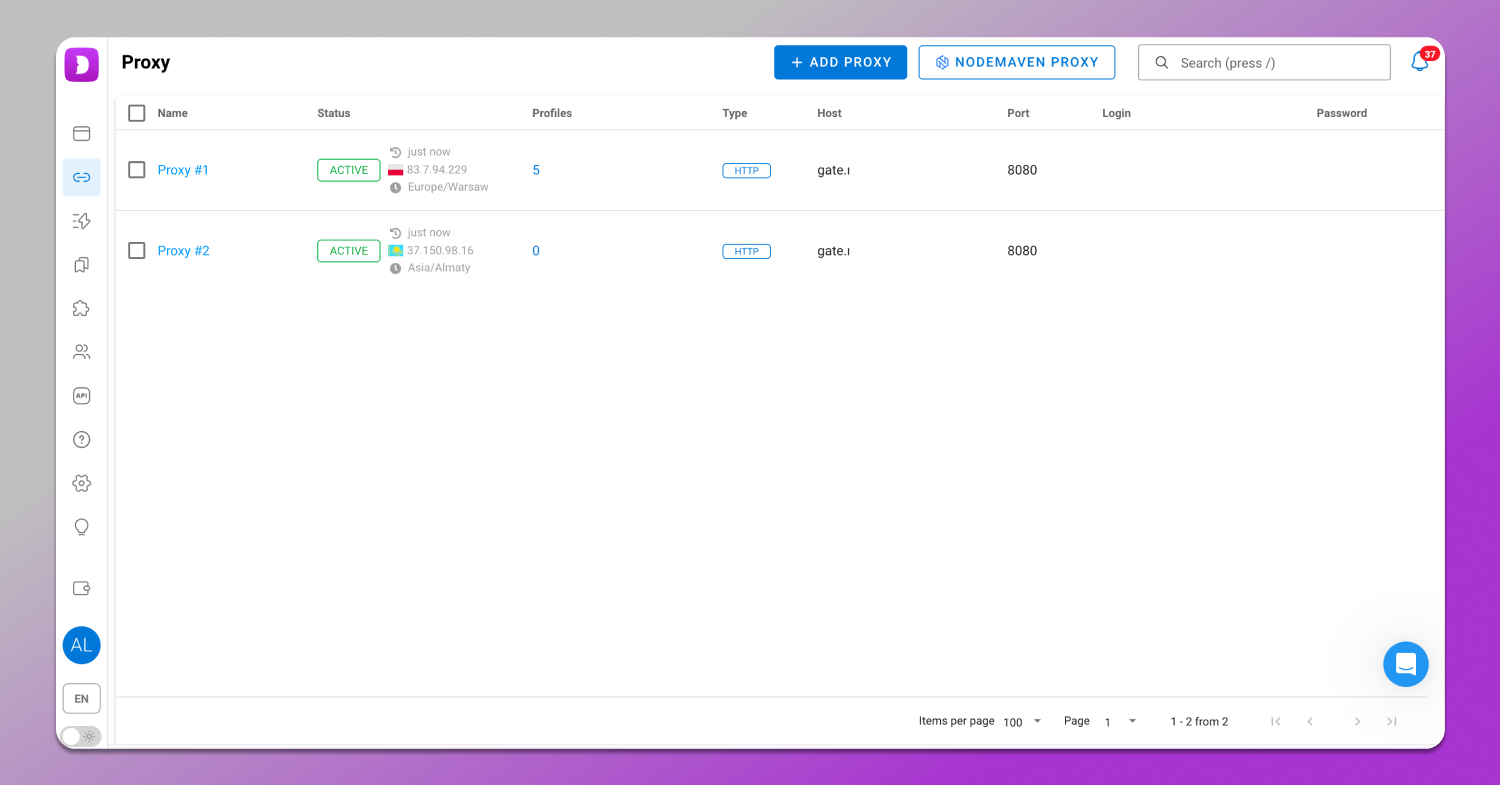Open the live chat support bubble

[1405, 664]
